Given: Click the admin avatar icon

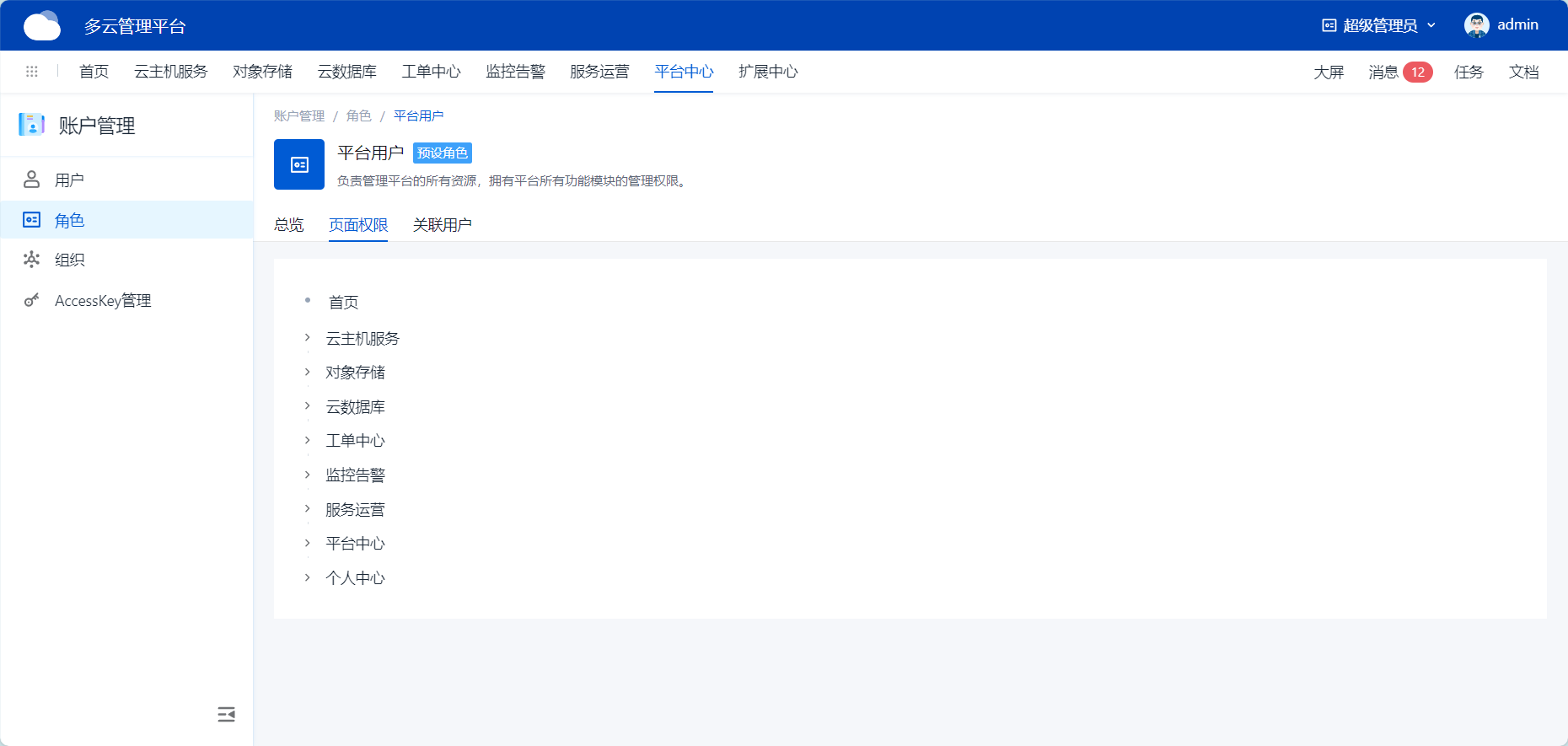Looking at the screenshot, I should pos(1476,25).
